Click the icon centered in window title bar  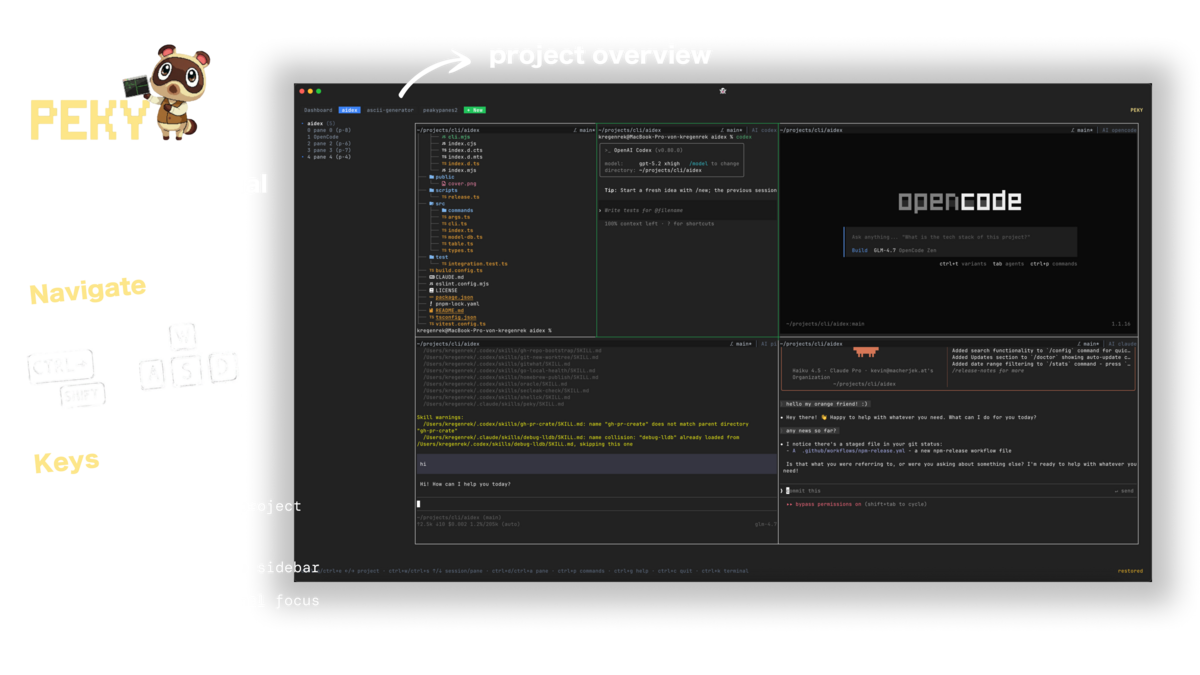tap(723, 91)
